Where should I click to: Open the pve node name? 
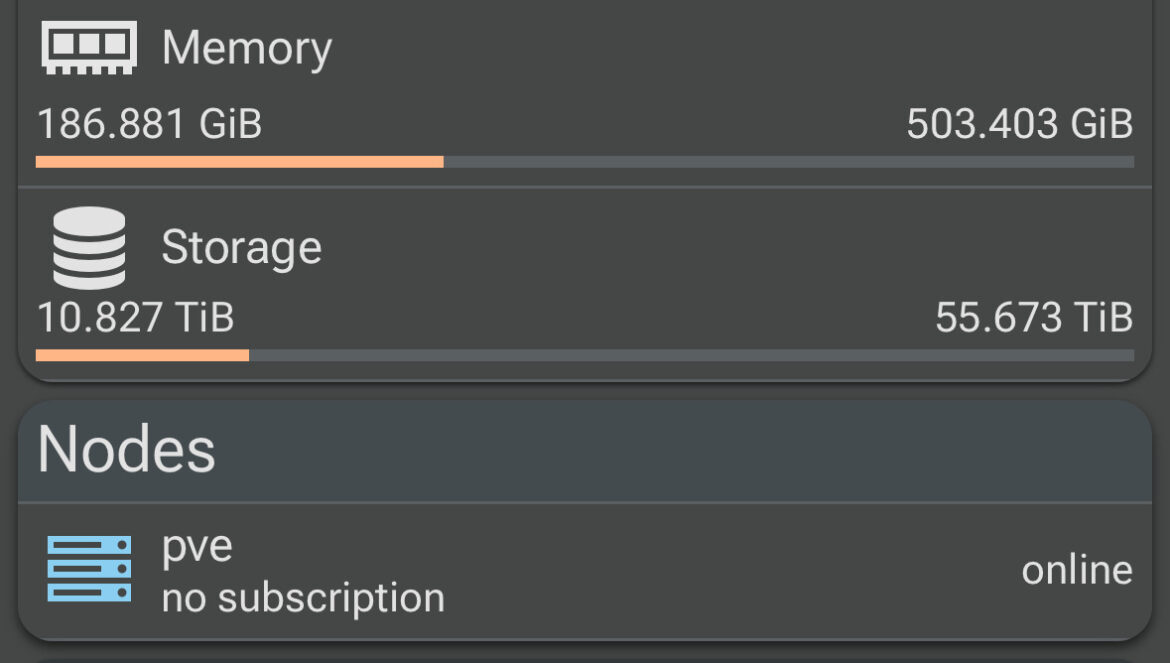[197, 546]
